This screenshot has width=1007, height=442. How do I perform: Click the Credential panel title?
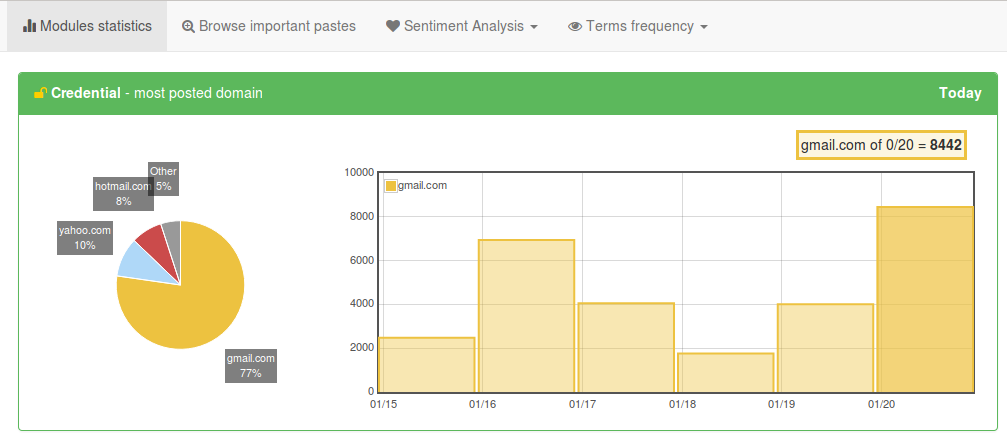tap(86, 93)
